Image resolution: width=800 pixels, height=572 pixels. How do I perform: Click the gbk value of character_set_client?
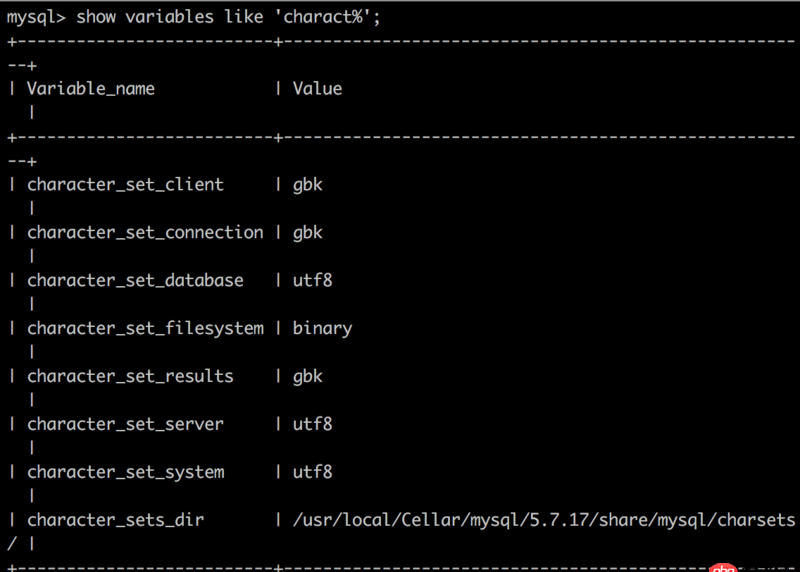pyautogui.click(x=307, y=185)
